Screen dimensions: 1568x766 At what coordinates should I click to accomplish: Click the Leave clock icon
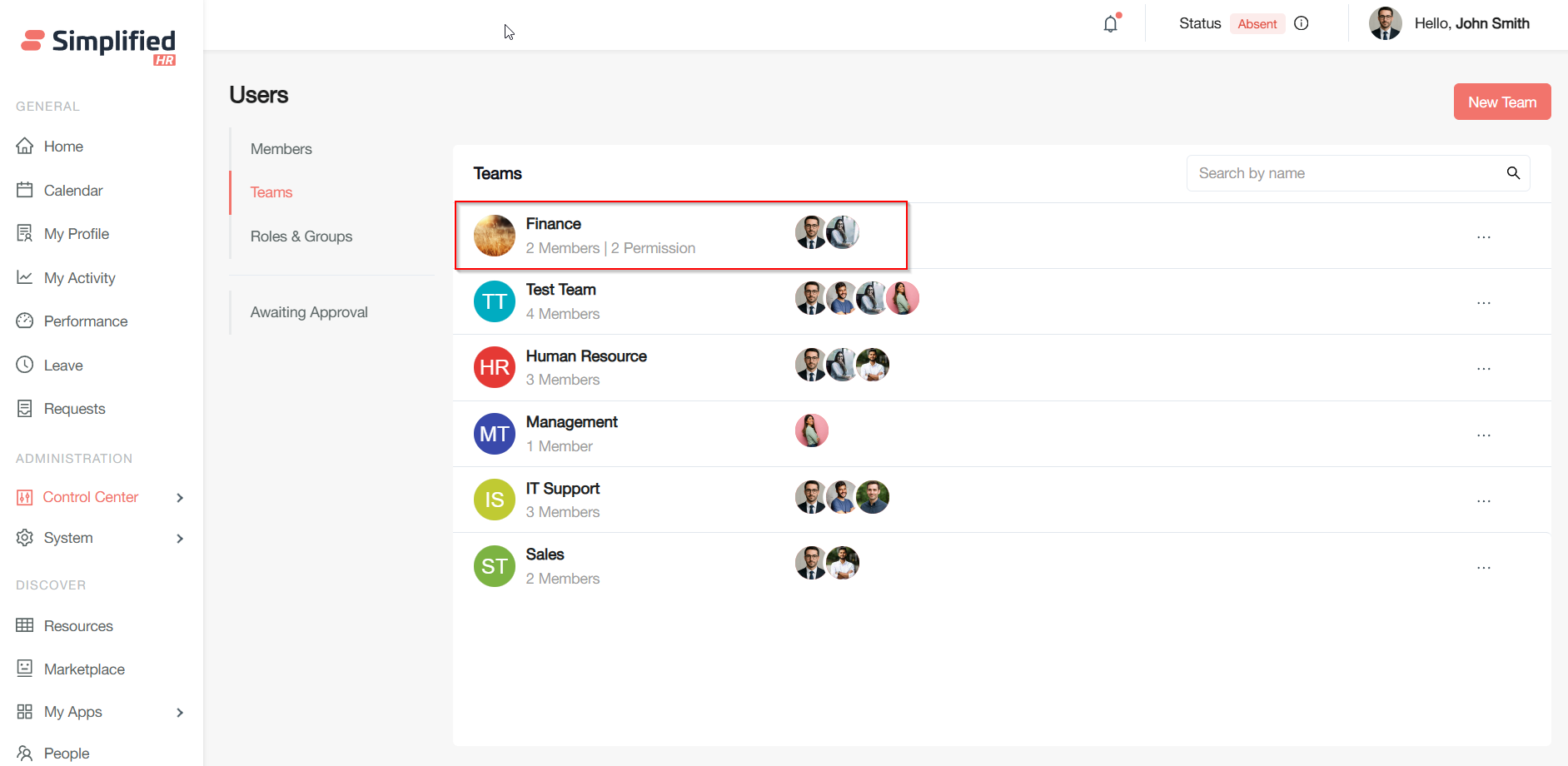[25, 365]
